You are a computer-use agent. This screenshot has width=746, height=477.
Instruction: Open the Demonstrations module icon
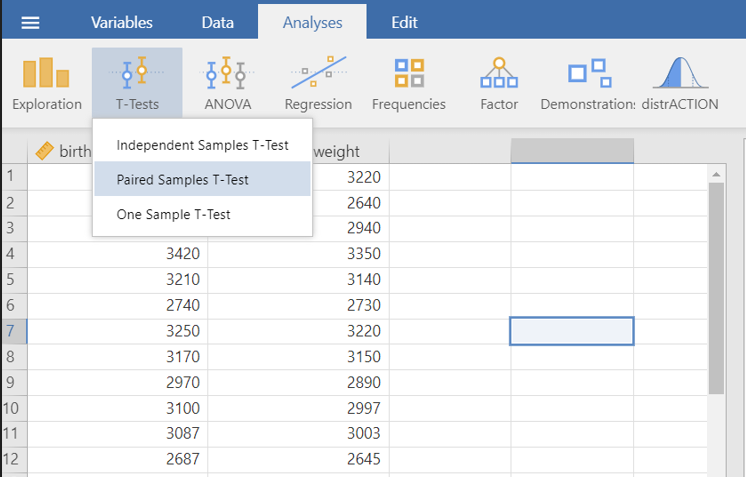588,83
